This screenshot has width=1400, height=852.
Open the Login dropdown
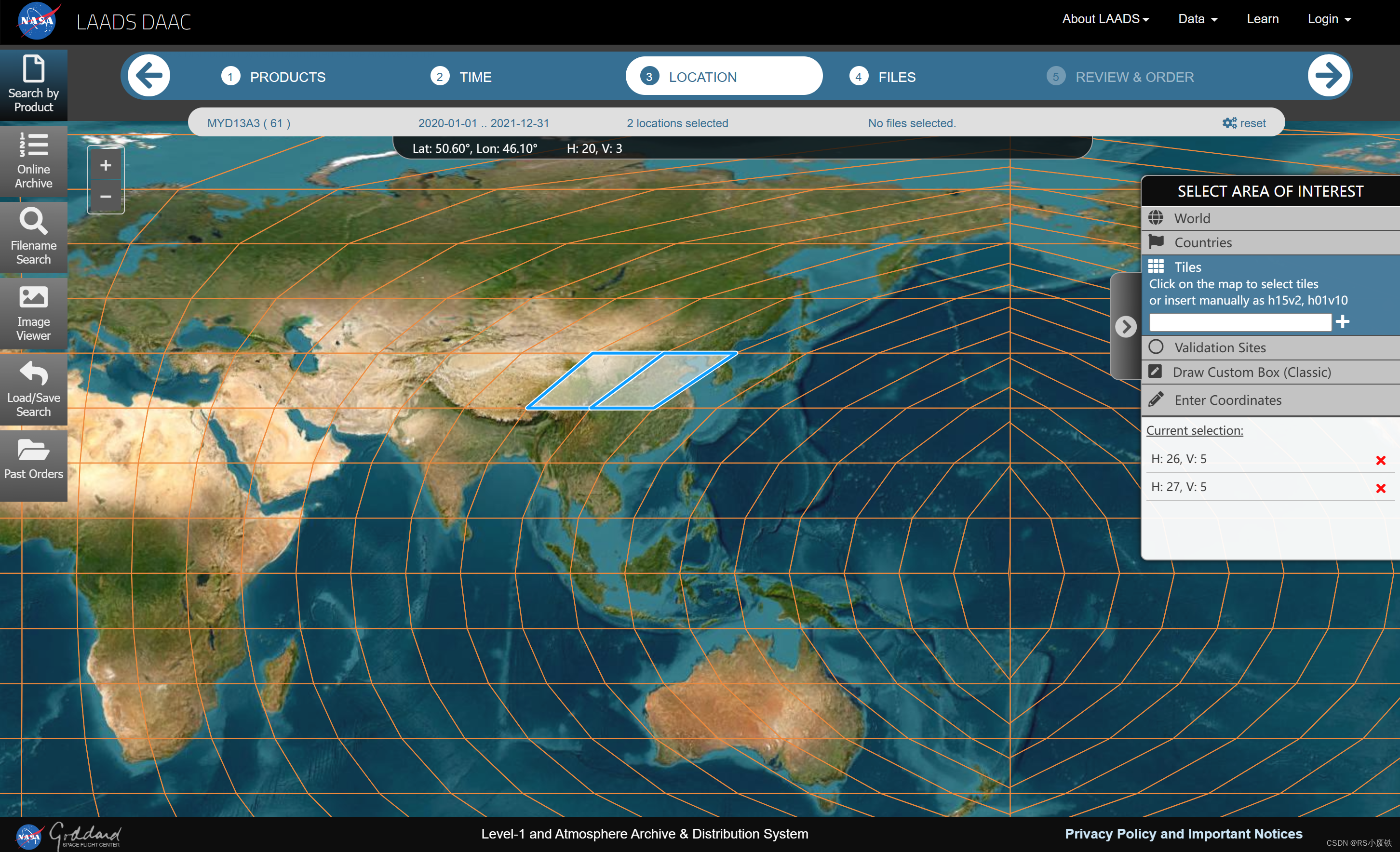pyautogui.click(x=1329, y=19)
